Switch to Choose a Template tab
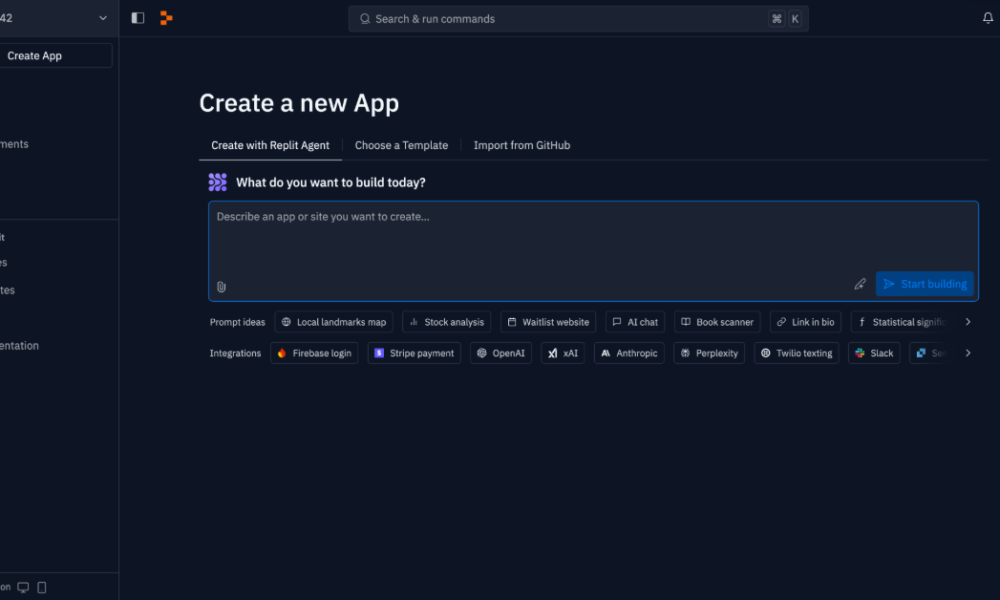This screenshot has height=600, width=1000. click(401, 145)
